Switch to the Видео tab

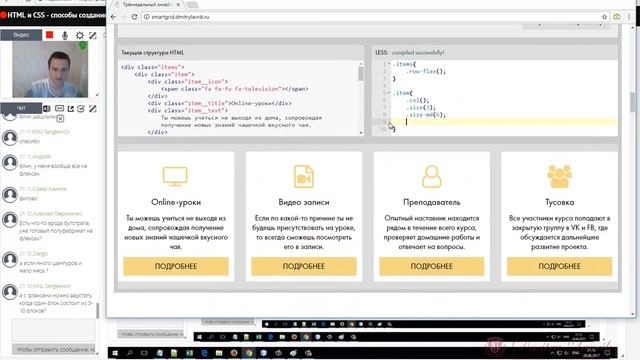click(x=21, y=35)
